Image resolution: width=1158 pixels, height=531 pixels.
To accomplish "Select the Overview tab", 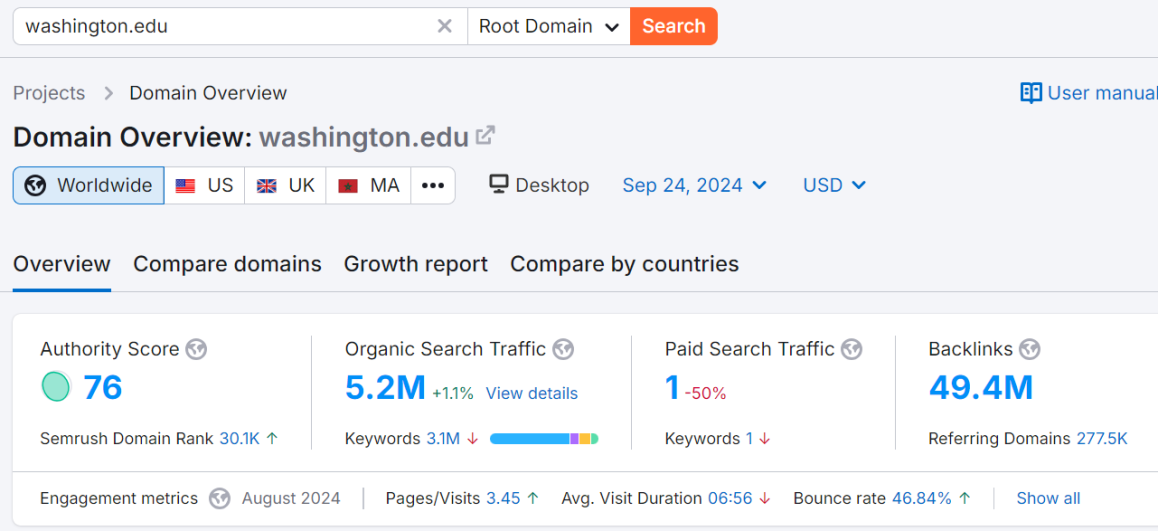I will (x=62, y=264).
